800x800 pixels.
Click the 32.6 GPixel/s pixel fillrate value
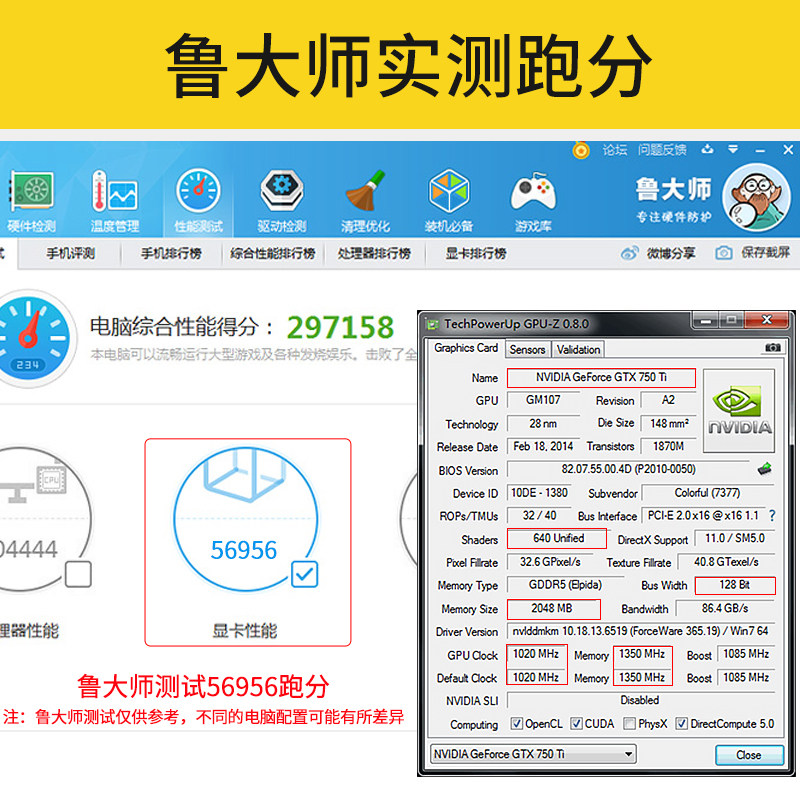(550, 562)
